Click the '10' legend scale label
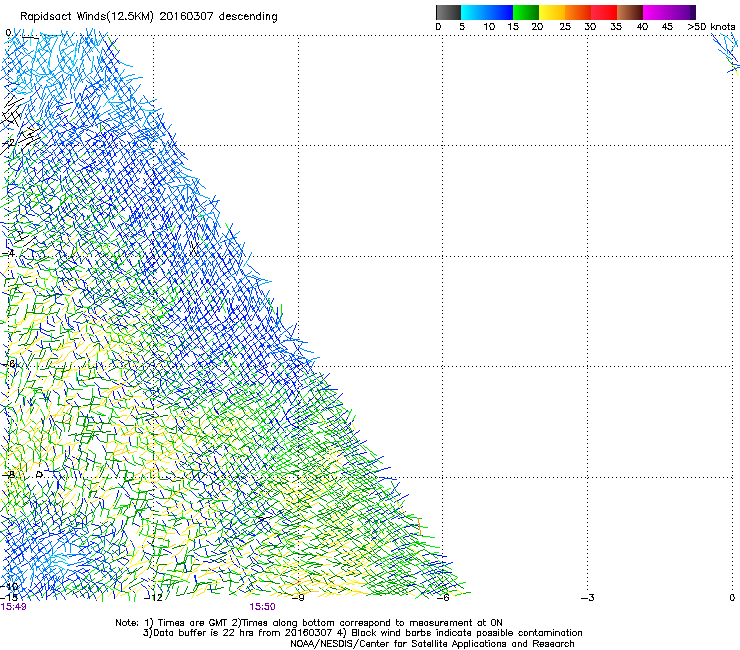This screenshot has height=650, width=740. pos(489,27)
